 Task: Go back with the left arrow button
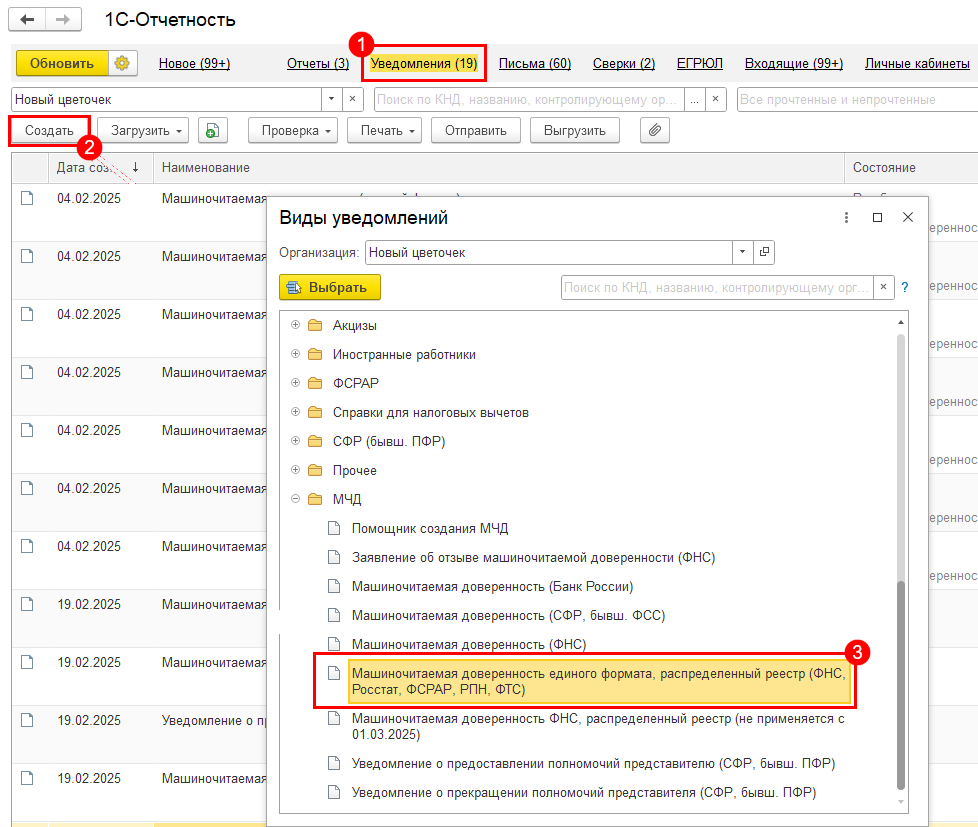coord(27,19)
